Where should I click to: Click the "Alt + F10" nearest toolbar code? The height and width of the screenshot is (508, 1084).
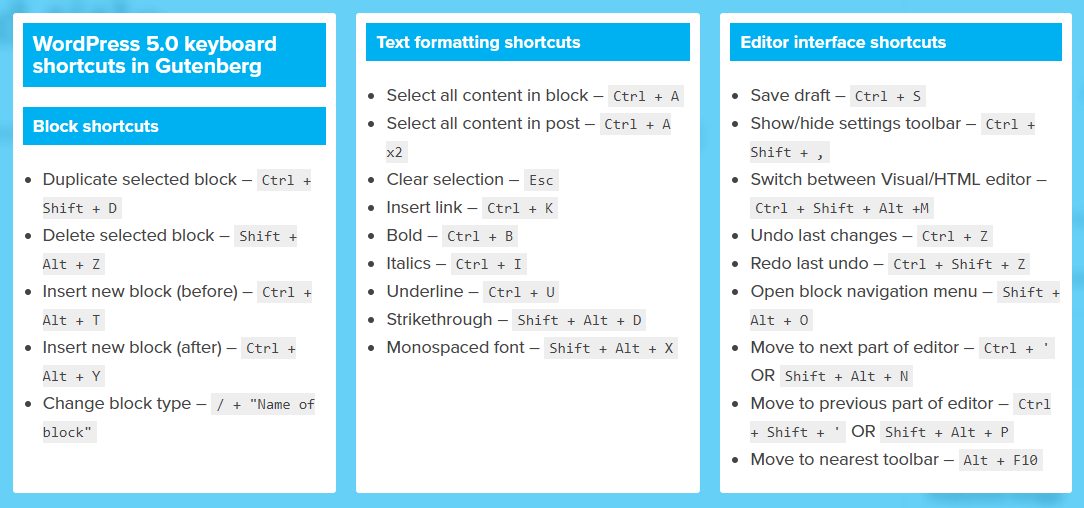(1001, 460)
